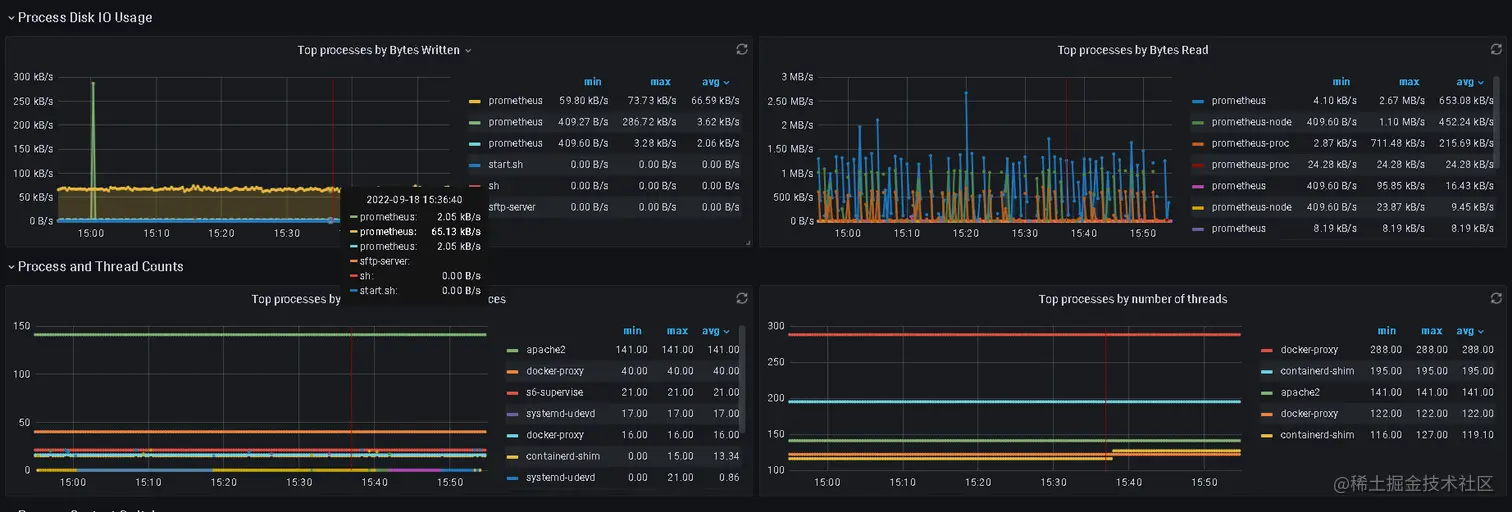Select systemd-udevd 17.00 series in processes legend
The width and height of the screenshot is (1512, 512).
coord(561,414)
